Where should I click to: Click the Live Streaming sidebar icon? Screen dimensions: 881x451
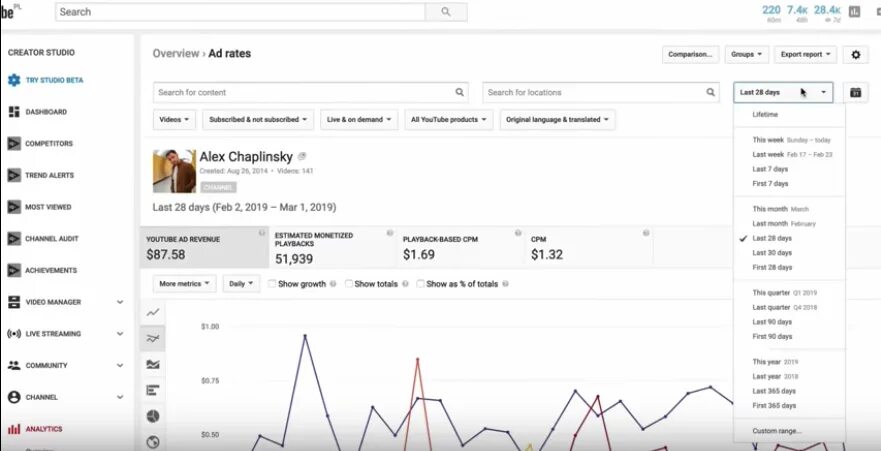tap(14, 334)
